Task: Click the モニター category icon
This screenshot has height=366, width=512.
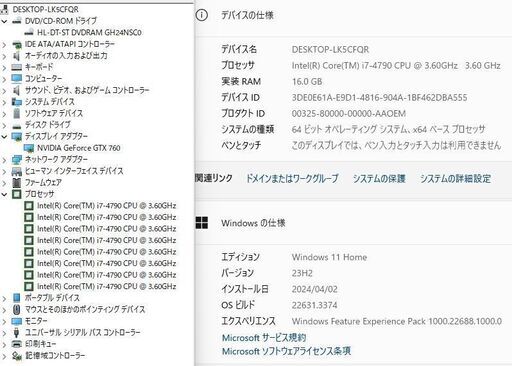Action: pos(17,321)
